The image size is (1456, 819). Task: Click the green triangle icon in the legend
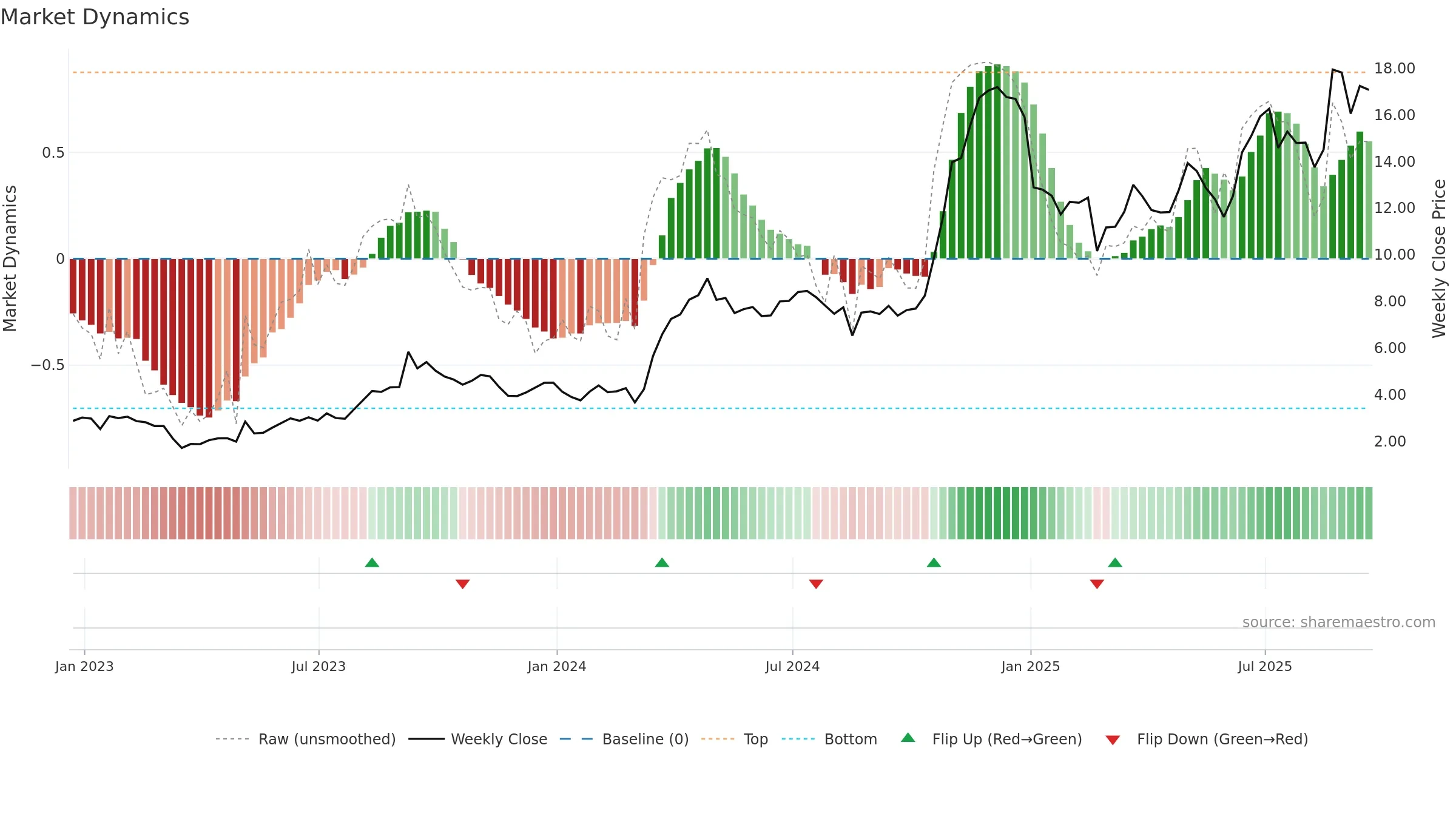coord(908,738)
